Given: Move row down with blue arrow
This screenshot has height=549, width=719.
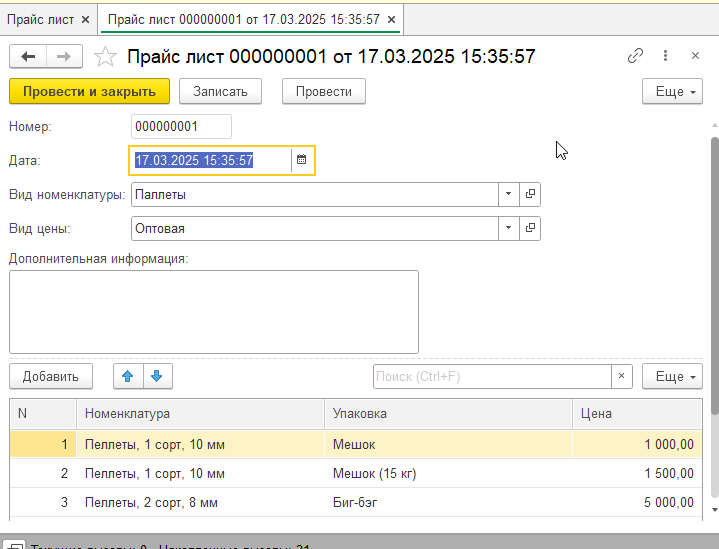Looking at the screenshot, I should tap(158, 376).
